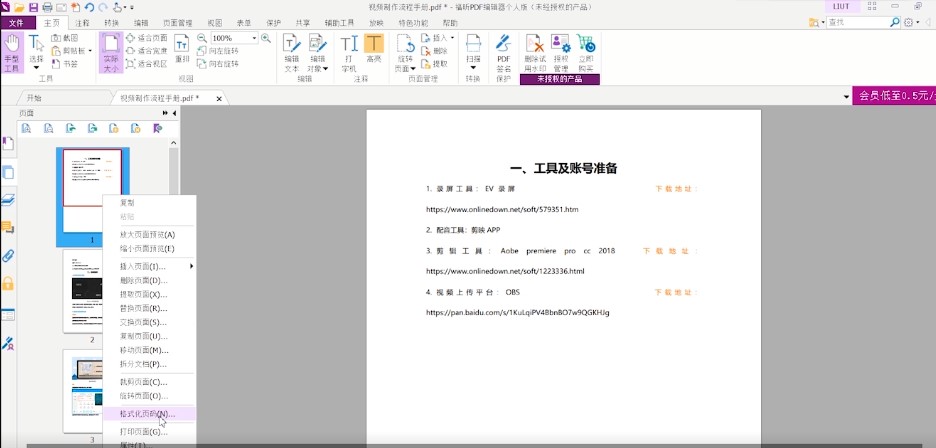Select Delete Pages (删除页面) in context menu
This screenshot has height=448, width=936.
click(149, 280)
